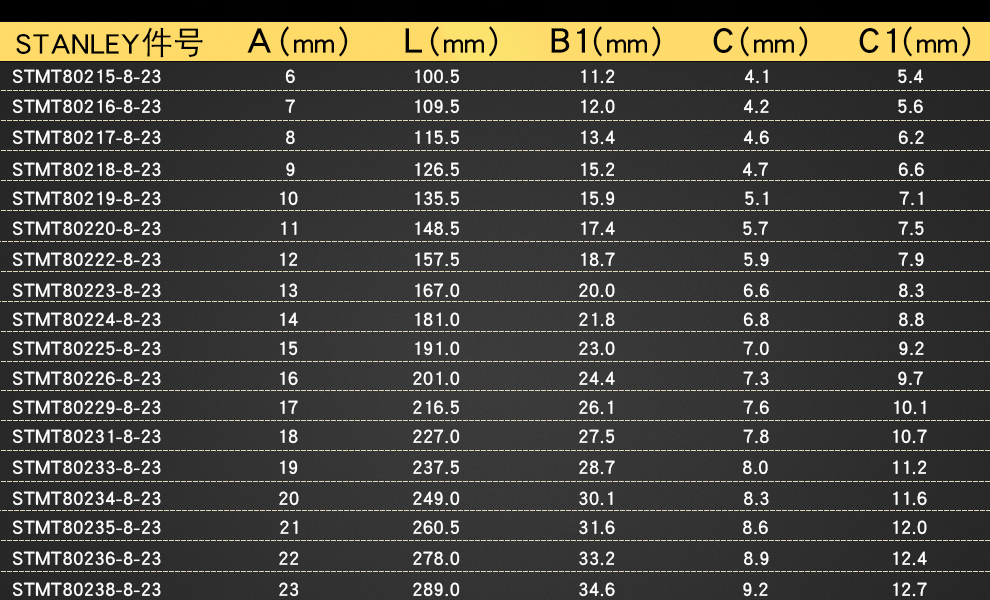Select part number STMT80220-8-23
This screenshot has height=600, width=990.
[x=86, y=228]
